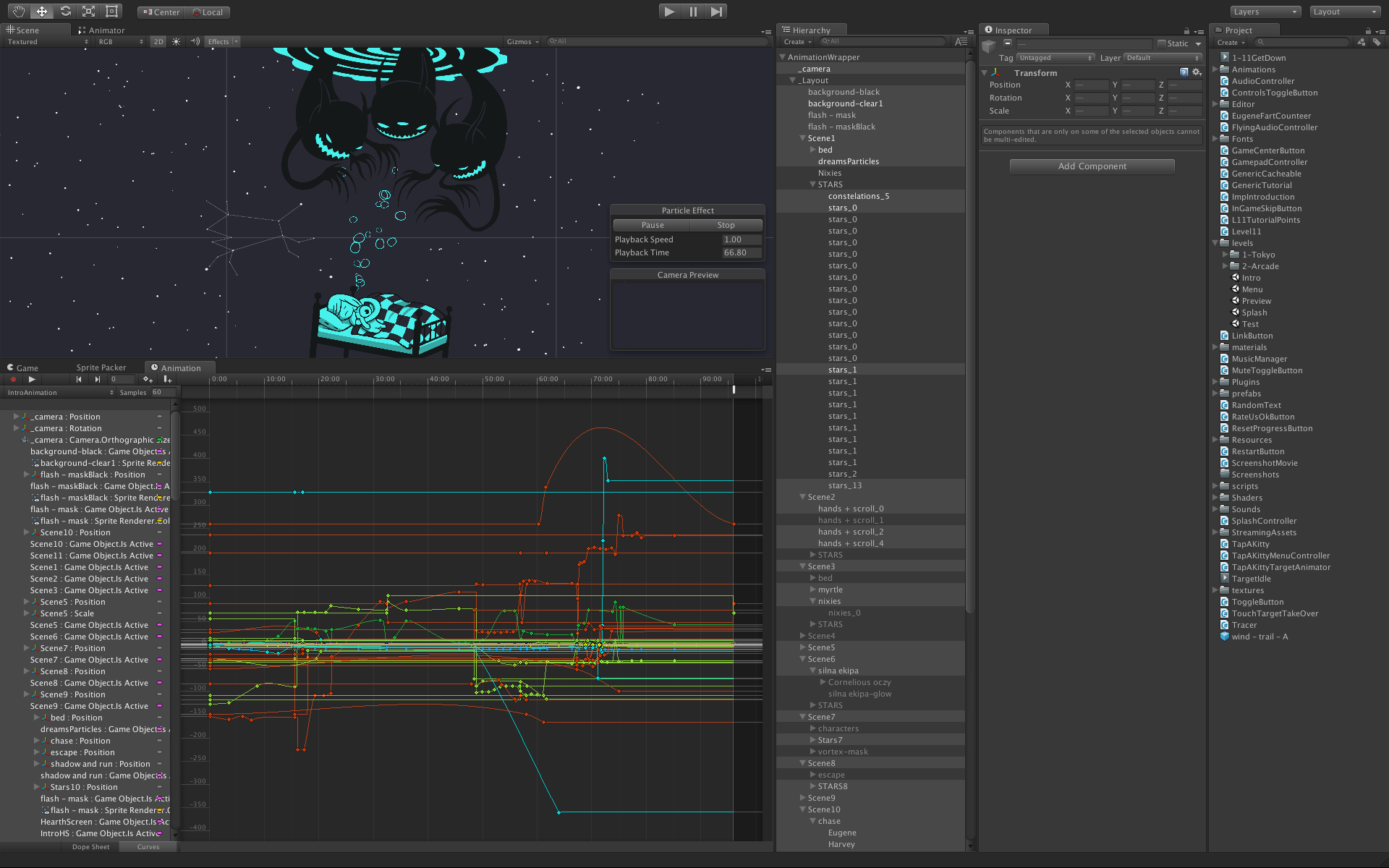Select the Hand tool in toolbar
The image size is (1389, 868).
point(19,11)
